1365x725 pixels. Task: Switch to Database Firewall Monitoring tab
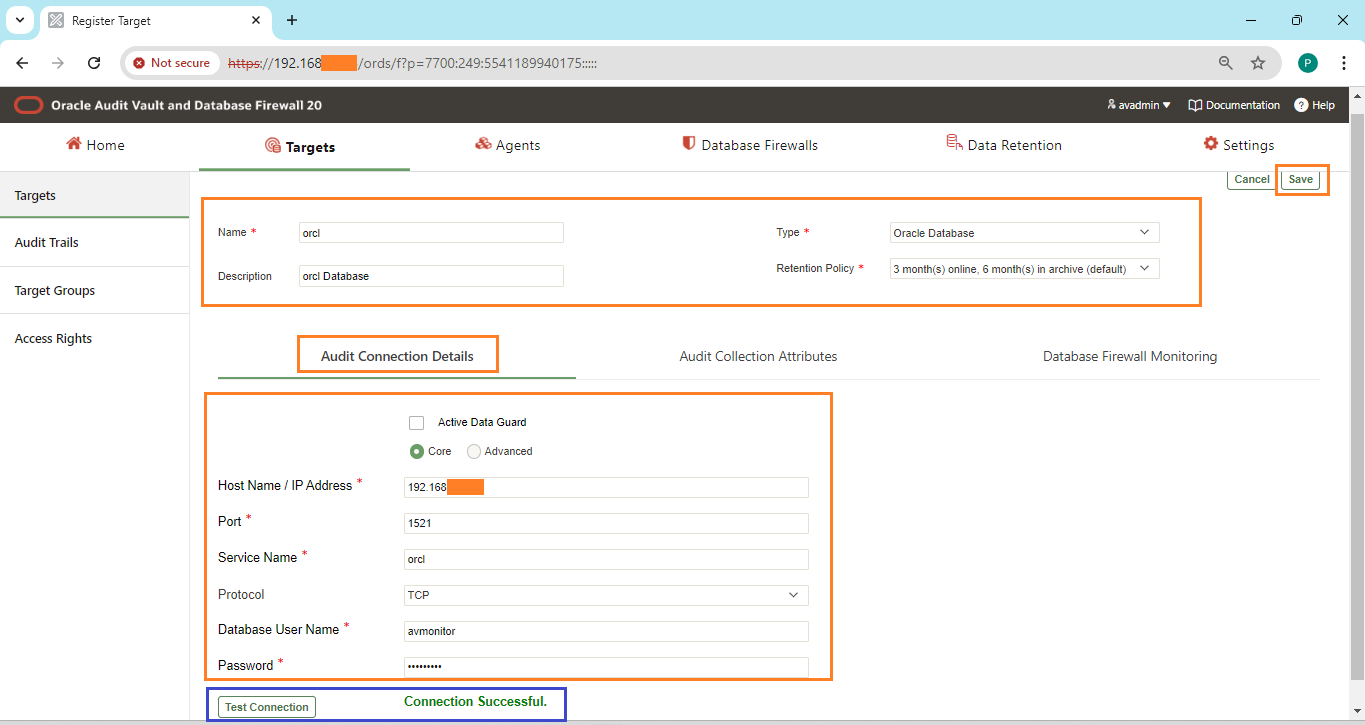tap(1130, 356)
